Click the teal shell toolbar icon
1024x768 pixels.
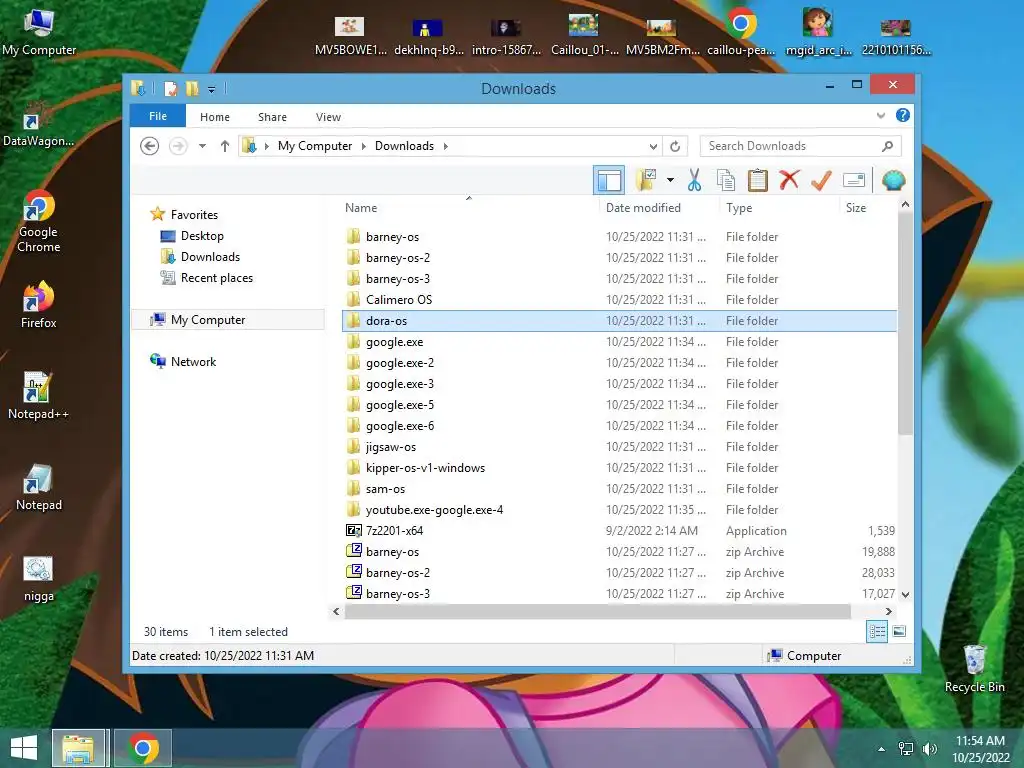tap(893, 180)
